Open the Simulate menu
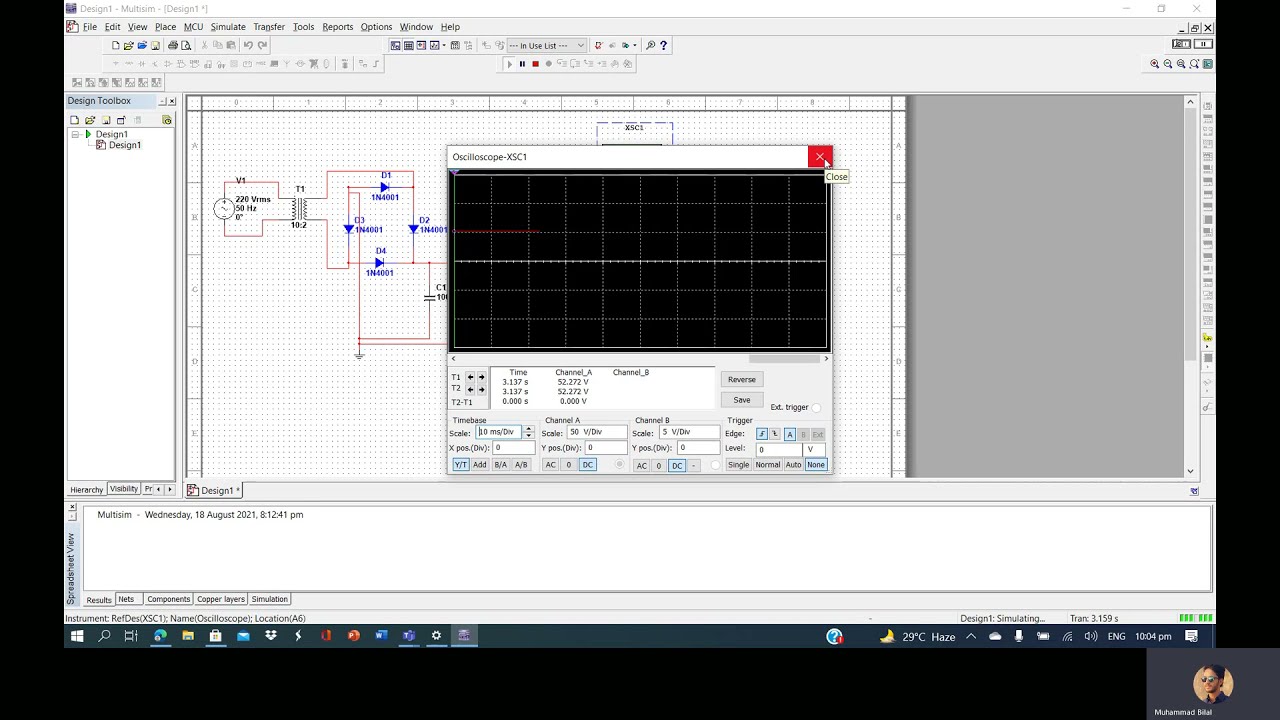This screenshot has height=720, width=1280. click(228, 27)
